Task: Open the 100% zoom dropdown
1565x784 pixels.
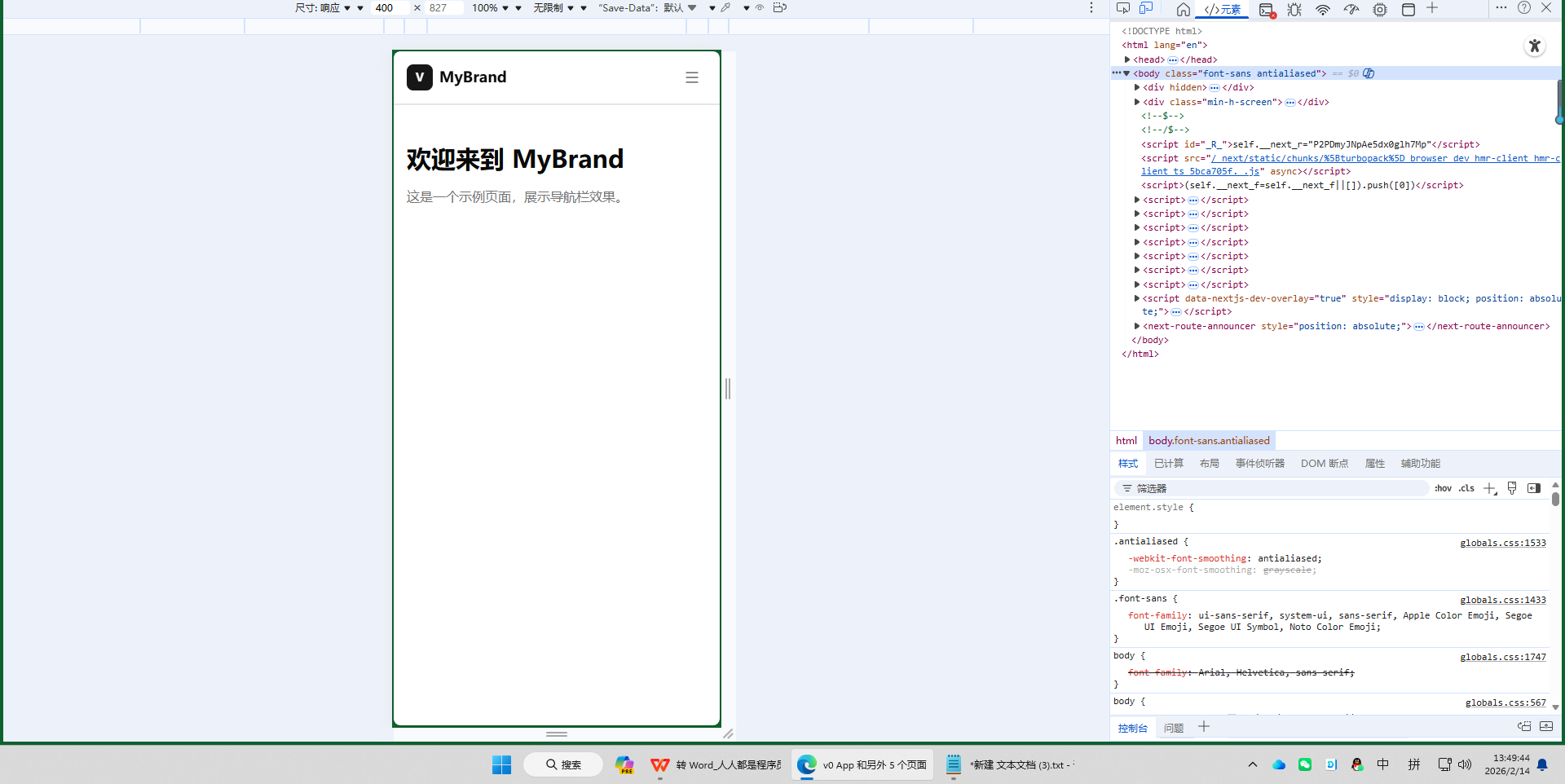Action: 490,7
